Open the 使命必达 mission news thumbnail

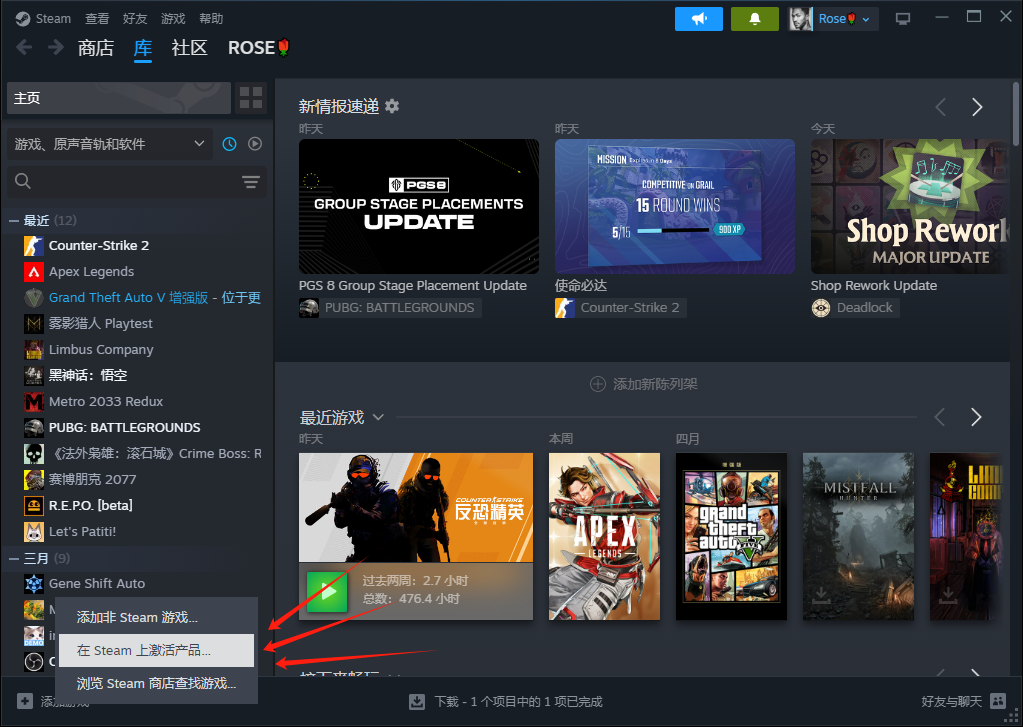click(675, 206)
